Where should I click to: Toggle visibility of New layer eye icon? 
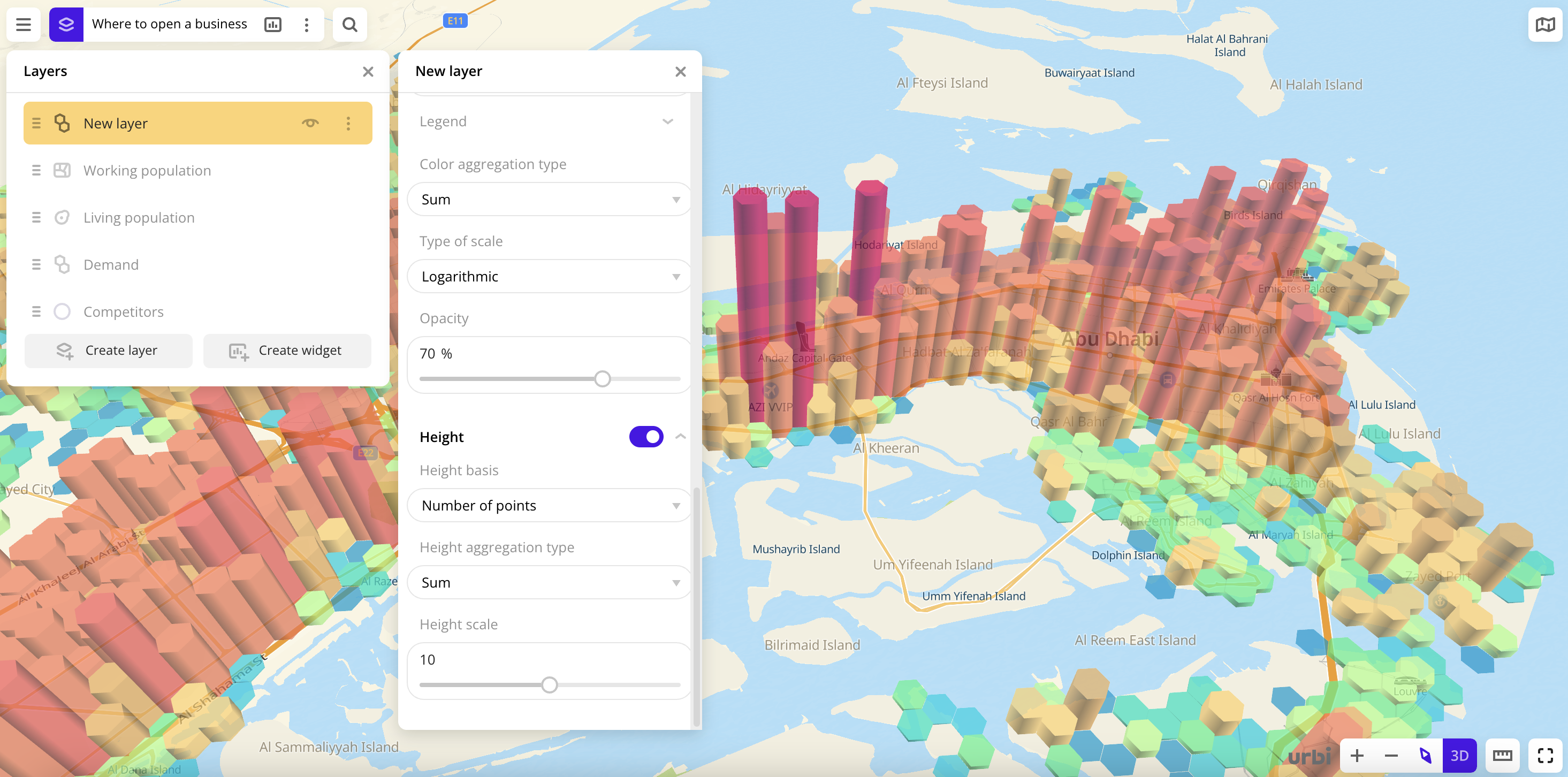click(x=311, y=122)
